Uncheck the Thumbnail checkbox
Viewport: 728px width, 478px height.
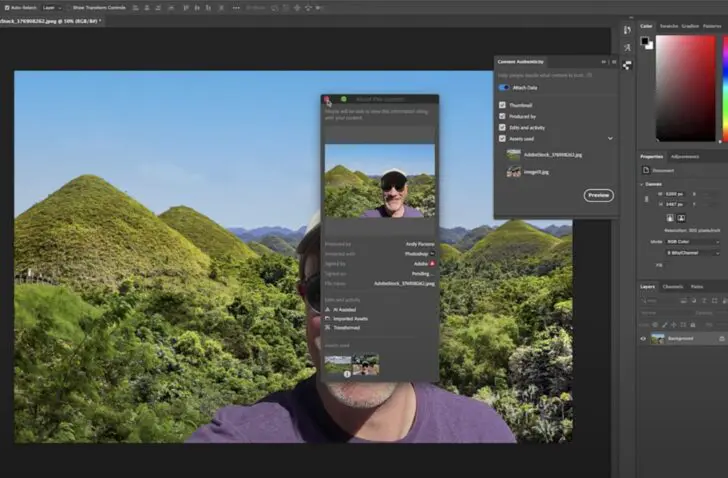502,105
